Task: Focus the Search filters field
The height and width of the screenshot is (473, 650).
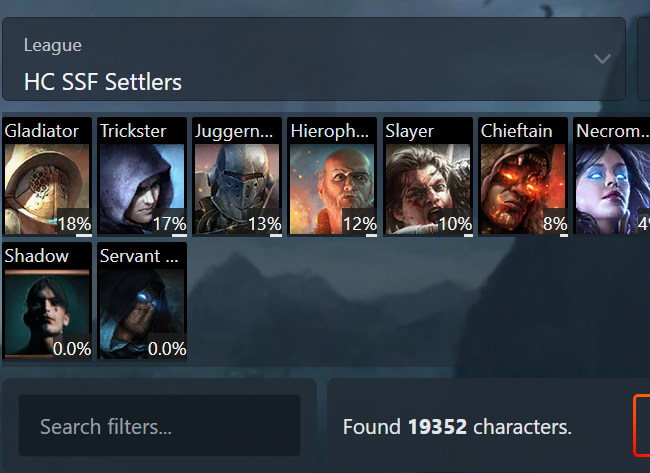Action: 159,426
